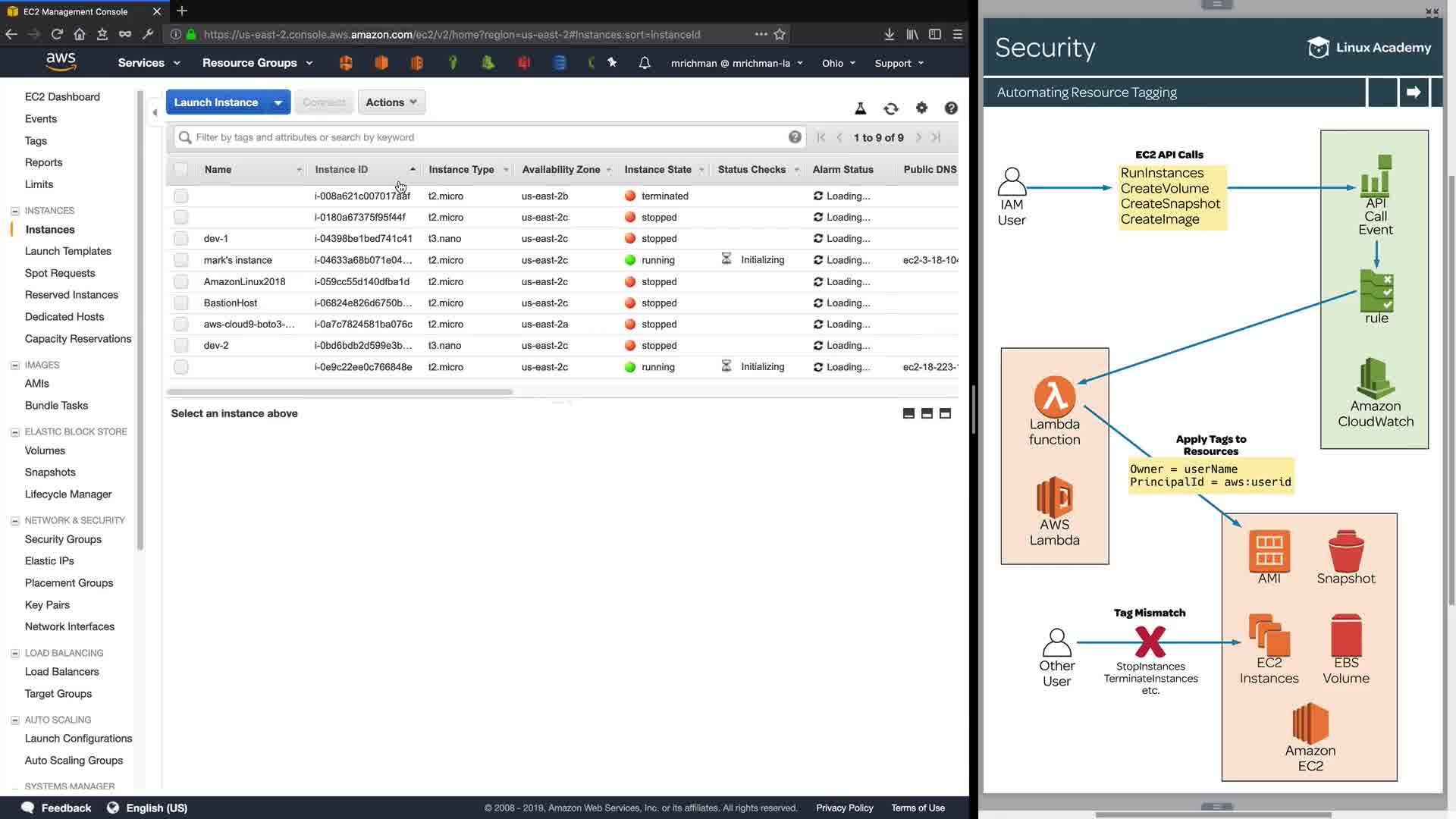Open the help question mark icon
This screenshot has height=819, width=1456.
click(x=951, y=108)
